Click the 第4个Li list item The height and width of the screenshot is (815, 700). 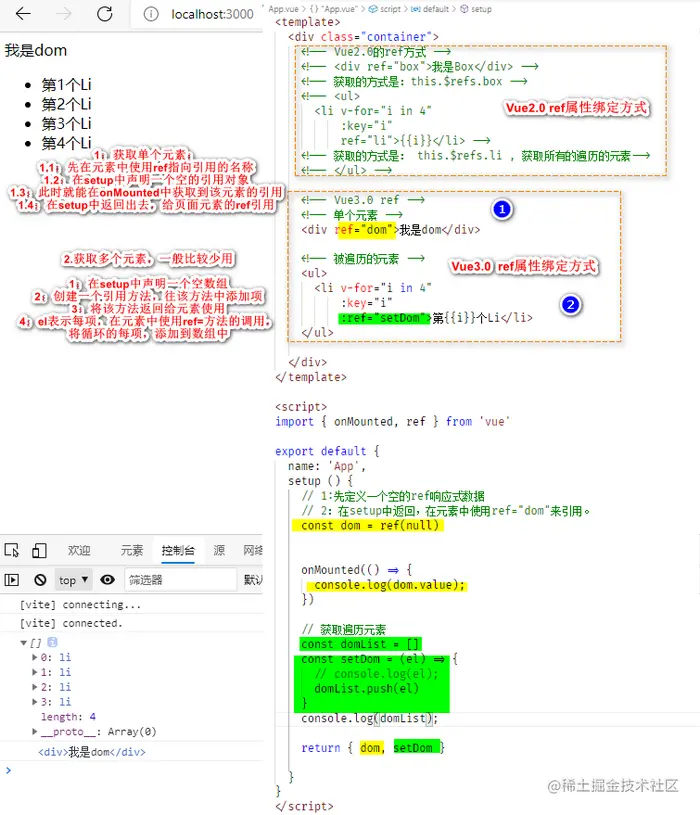(67, 142)
